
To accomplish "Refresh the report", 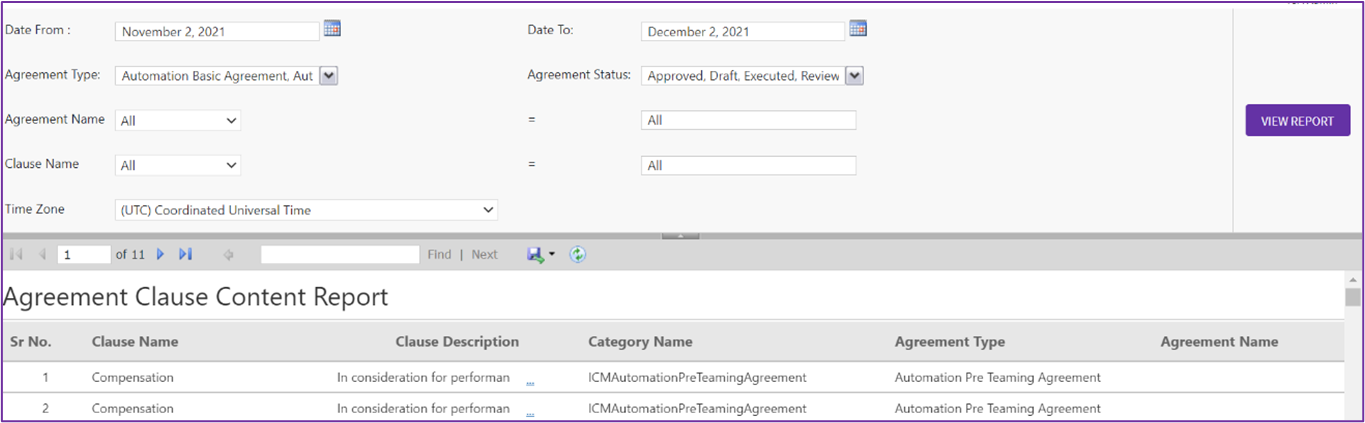I will [578, 255].
